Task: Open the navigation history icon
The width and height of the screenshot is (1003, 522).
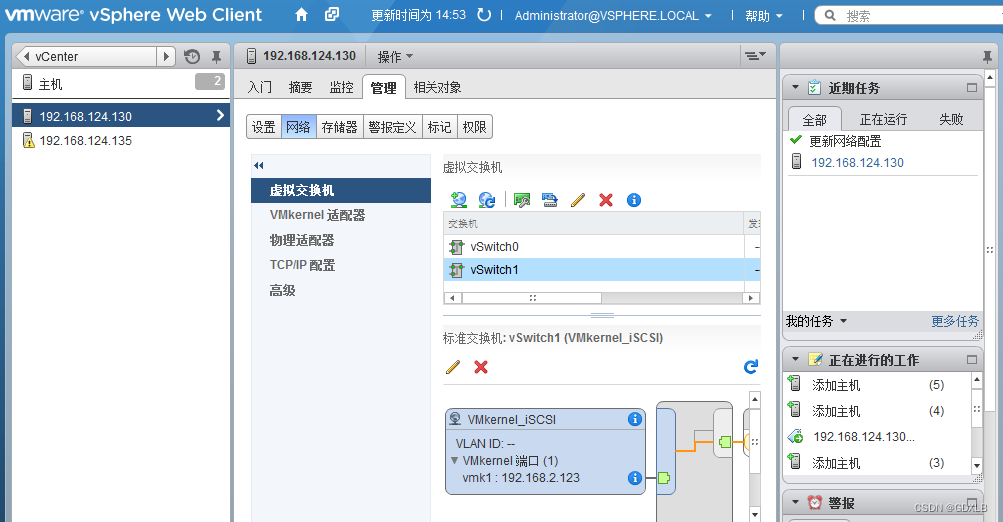Action: tap(192, 56)
